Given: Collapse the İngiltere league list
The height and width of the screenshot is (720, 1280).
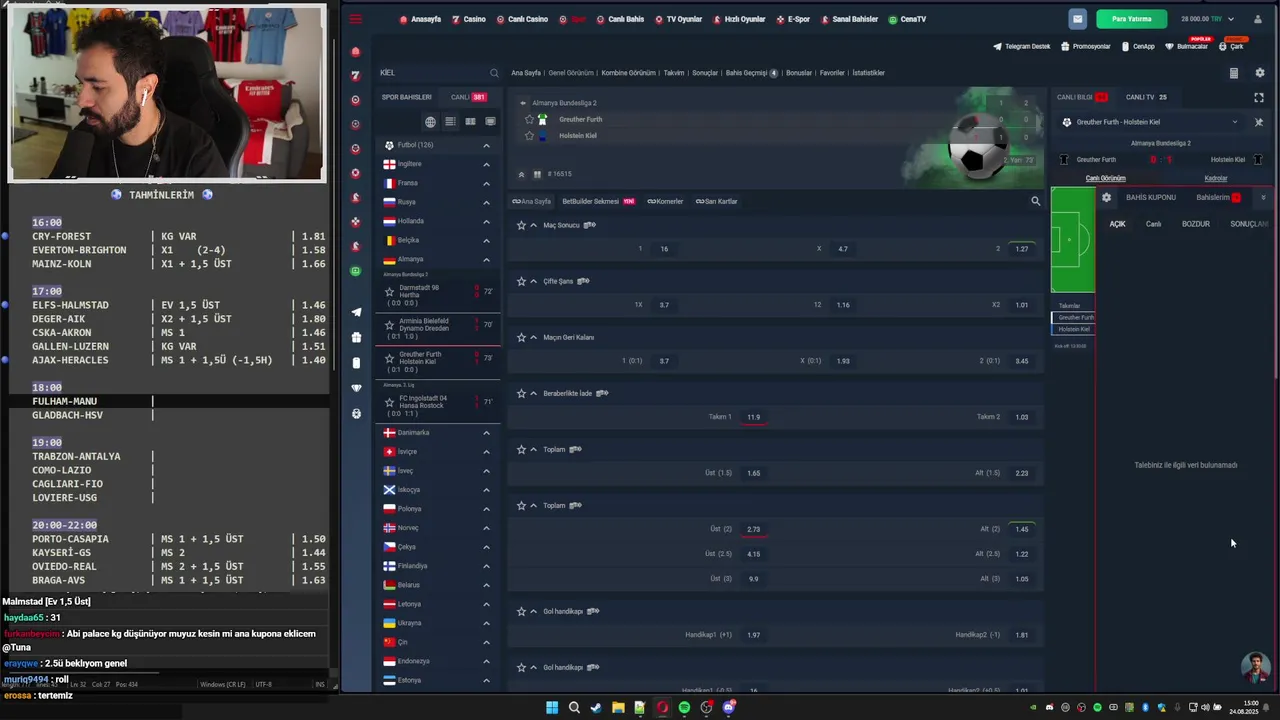Looking at the screenshot, I should (x=486, y=164).
